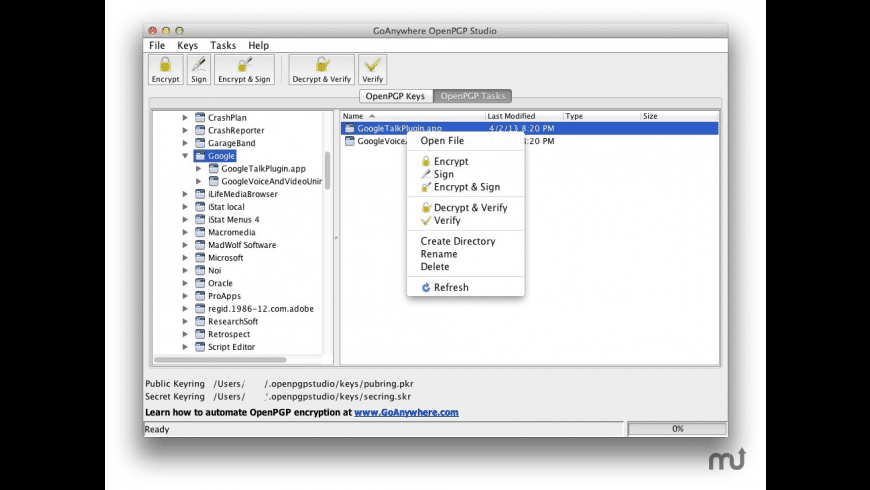Expand the CrashReporter folder
This screenshot has height=490, width=870.
coord(185,130)
